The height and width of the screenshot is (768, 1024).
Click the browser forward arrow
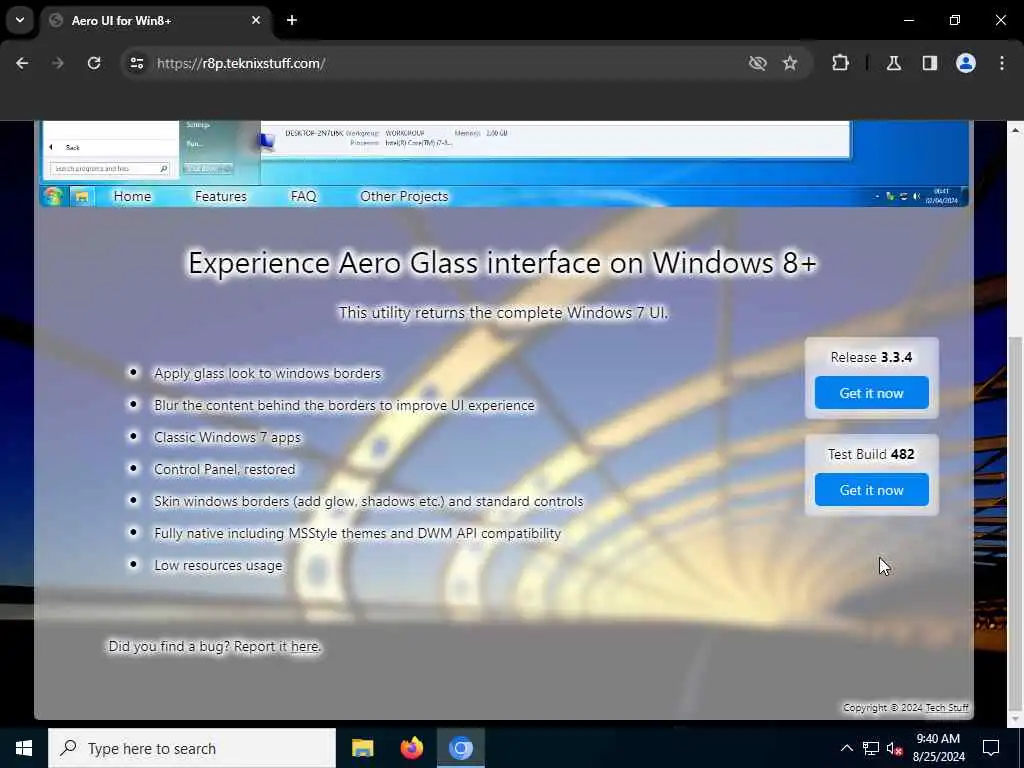[x=57, y=63]
